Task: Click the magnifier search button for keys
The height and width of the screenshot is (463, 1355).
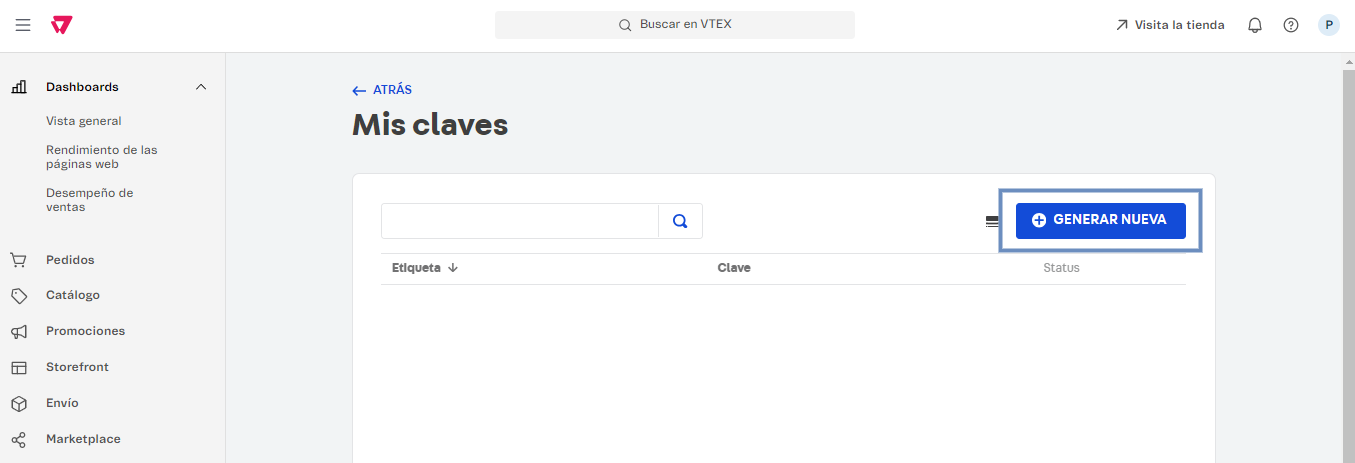Action: click(x=680, y=221)
